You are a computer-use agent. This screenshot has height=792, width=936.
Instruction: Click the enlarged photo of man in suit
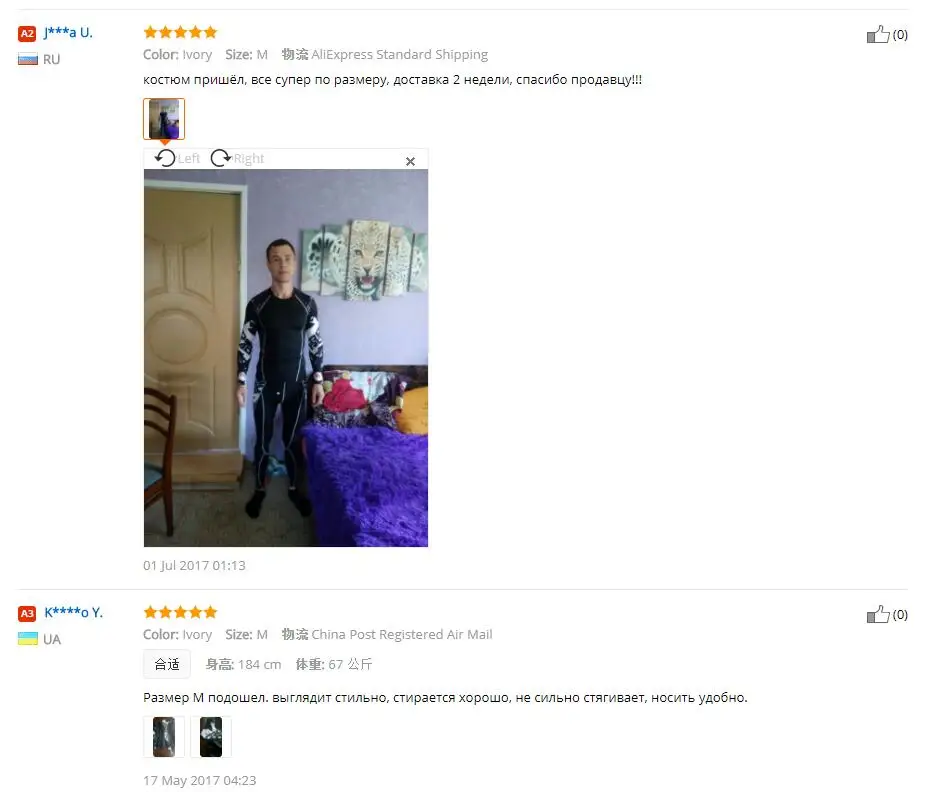(x=286, y=358)
